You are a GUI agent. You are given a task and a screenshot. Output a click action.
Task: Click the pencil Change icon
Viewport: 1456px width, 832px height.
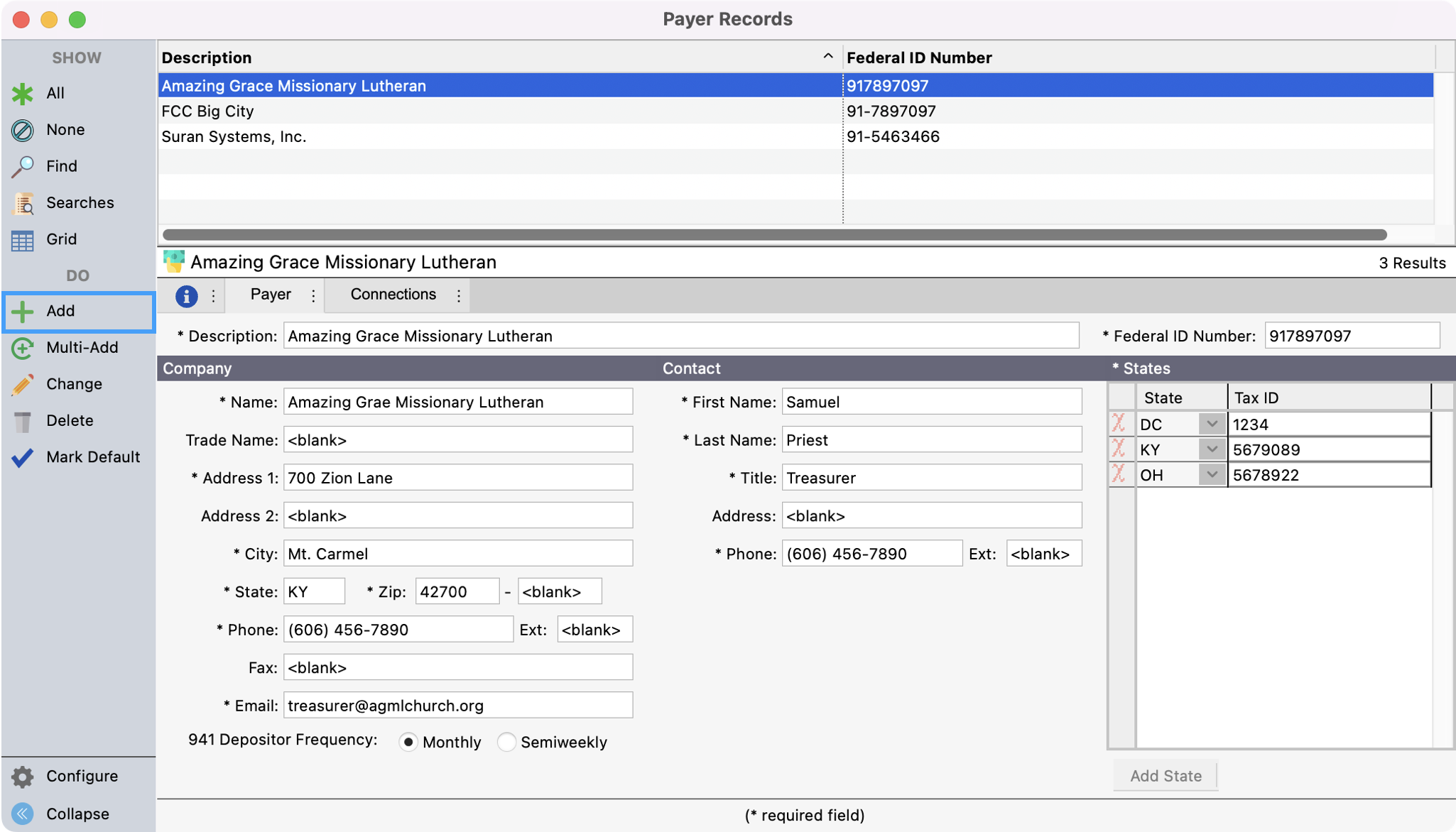[x=23, y=384]
